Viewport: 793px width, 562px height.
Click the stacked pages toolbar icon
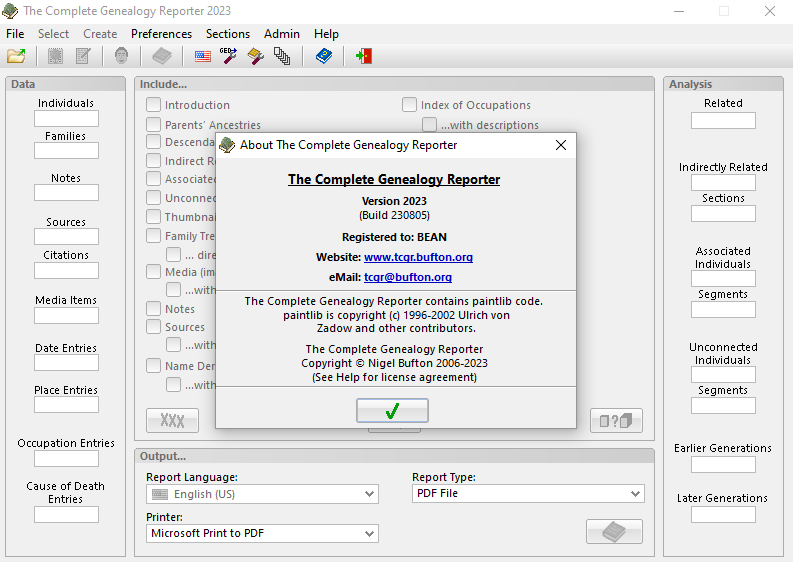pos(282,56)
